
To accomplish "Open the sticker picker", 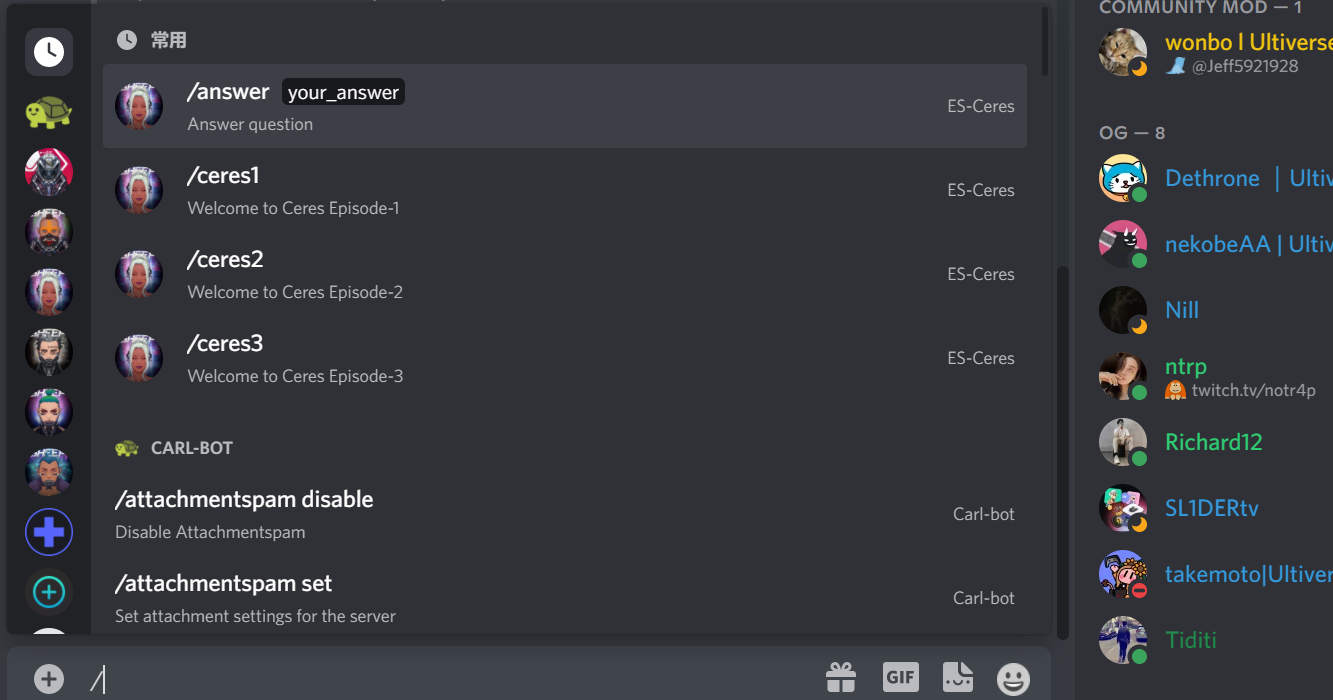I will click(957, 678).
